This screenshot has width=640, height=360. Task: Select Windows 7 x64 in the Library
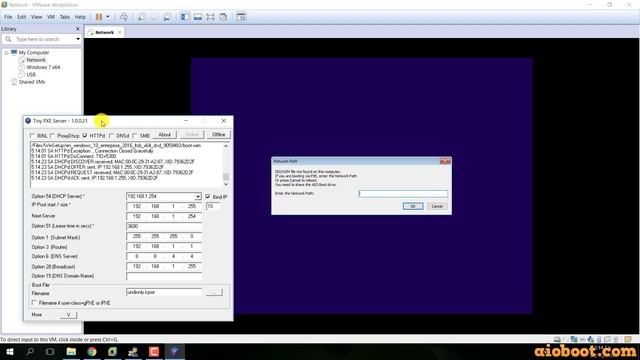43,67
